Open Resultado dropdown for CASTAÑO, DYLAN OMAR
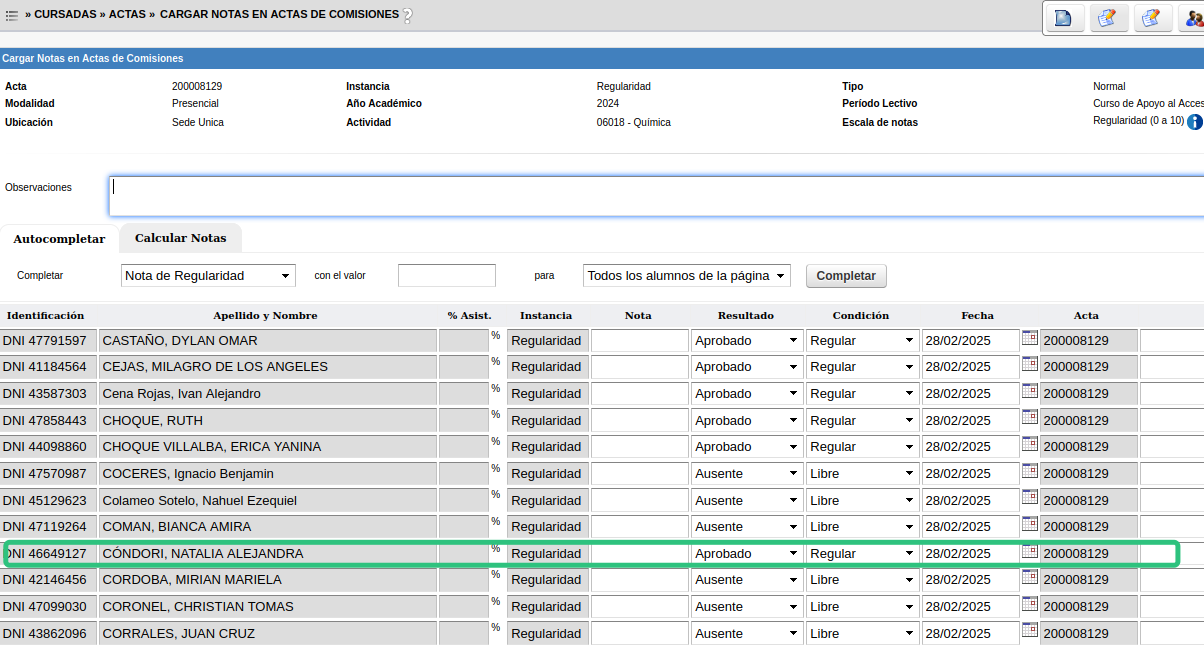This screenshot has width=1204, height=645. [746, 341]
